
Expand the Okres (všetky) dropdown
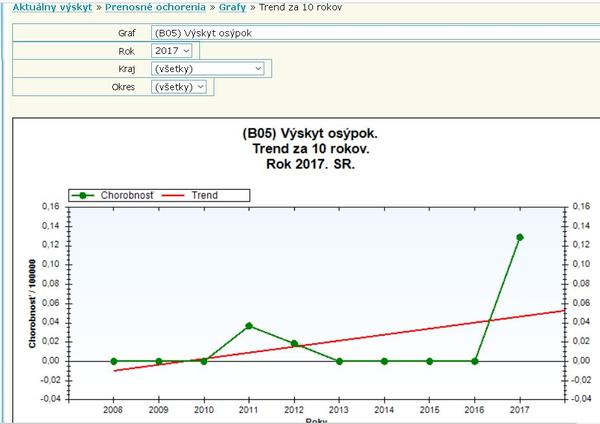pos(179,87)
